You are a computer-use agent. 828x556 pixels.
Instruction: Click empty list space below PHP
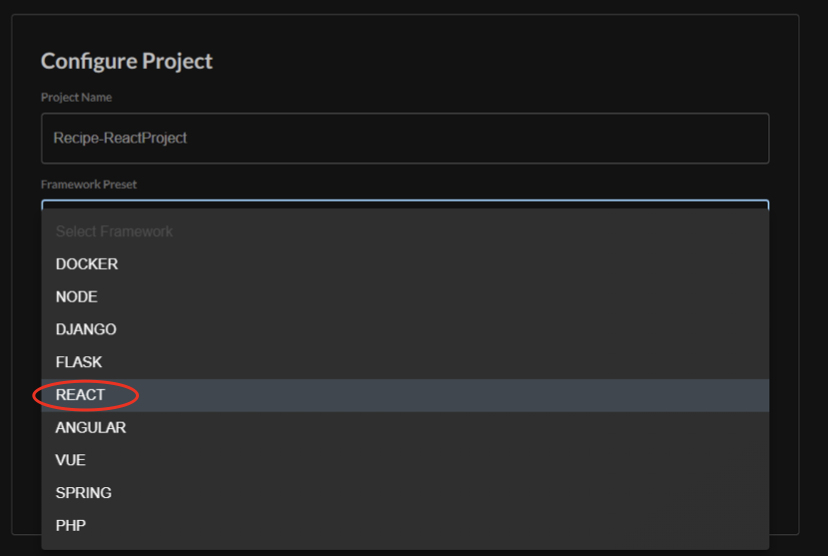click(400, 544)
